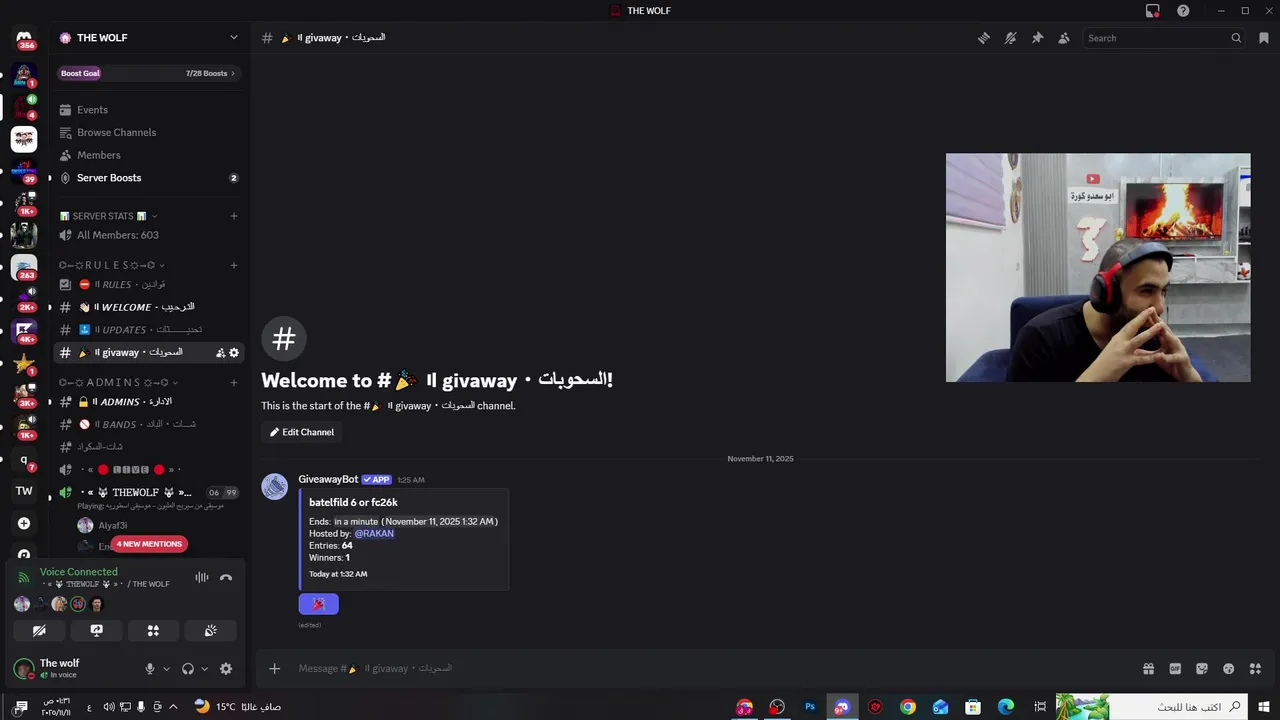Open givaway channel settings gear

[x=234, y=353]
